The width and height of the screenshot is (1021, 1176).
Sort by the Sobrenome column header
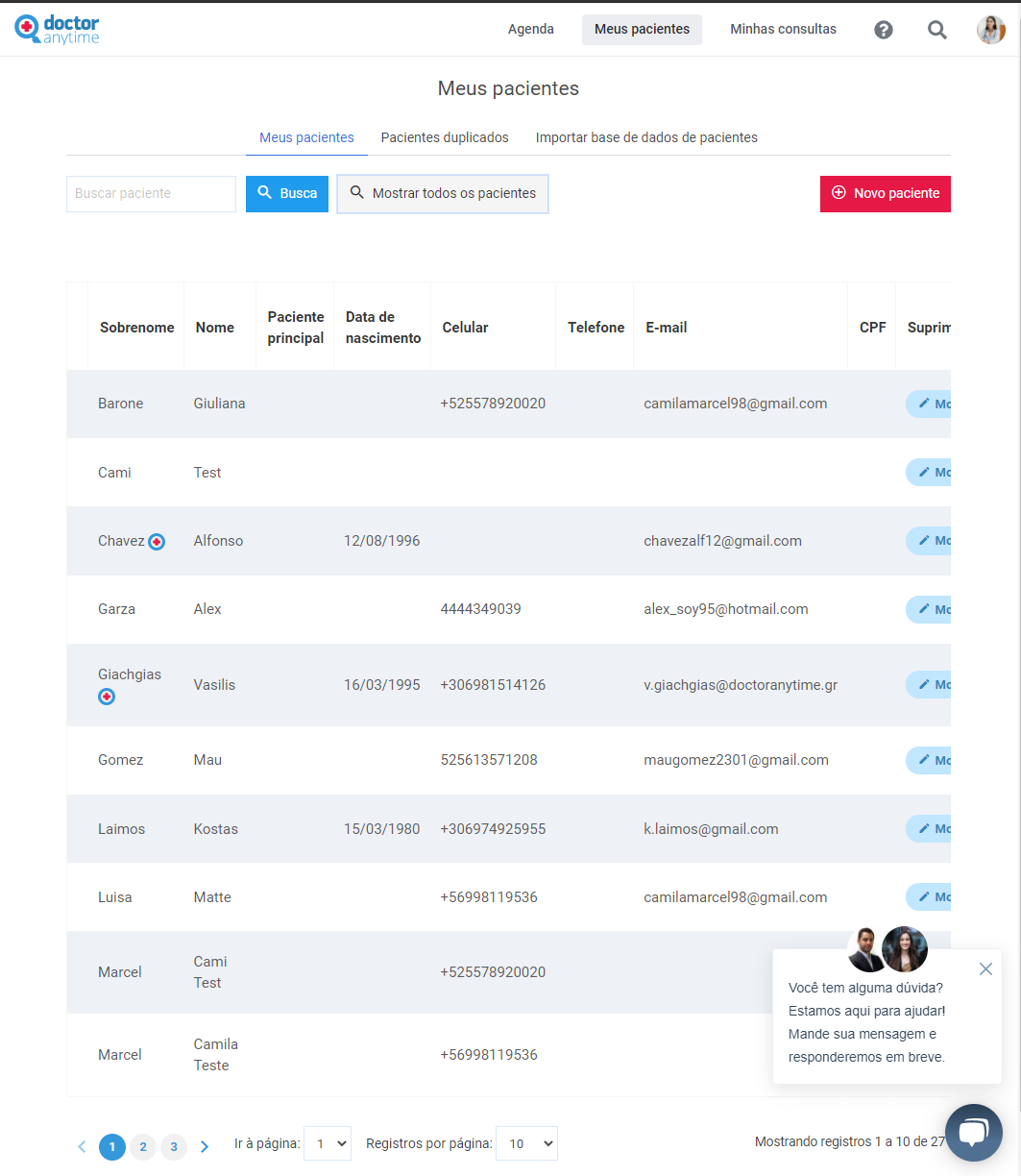tap(136, 328)
